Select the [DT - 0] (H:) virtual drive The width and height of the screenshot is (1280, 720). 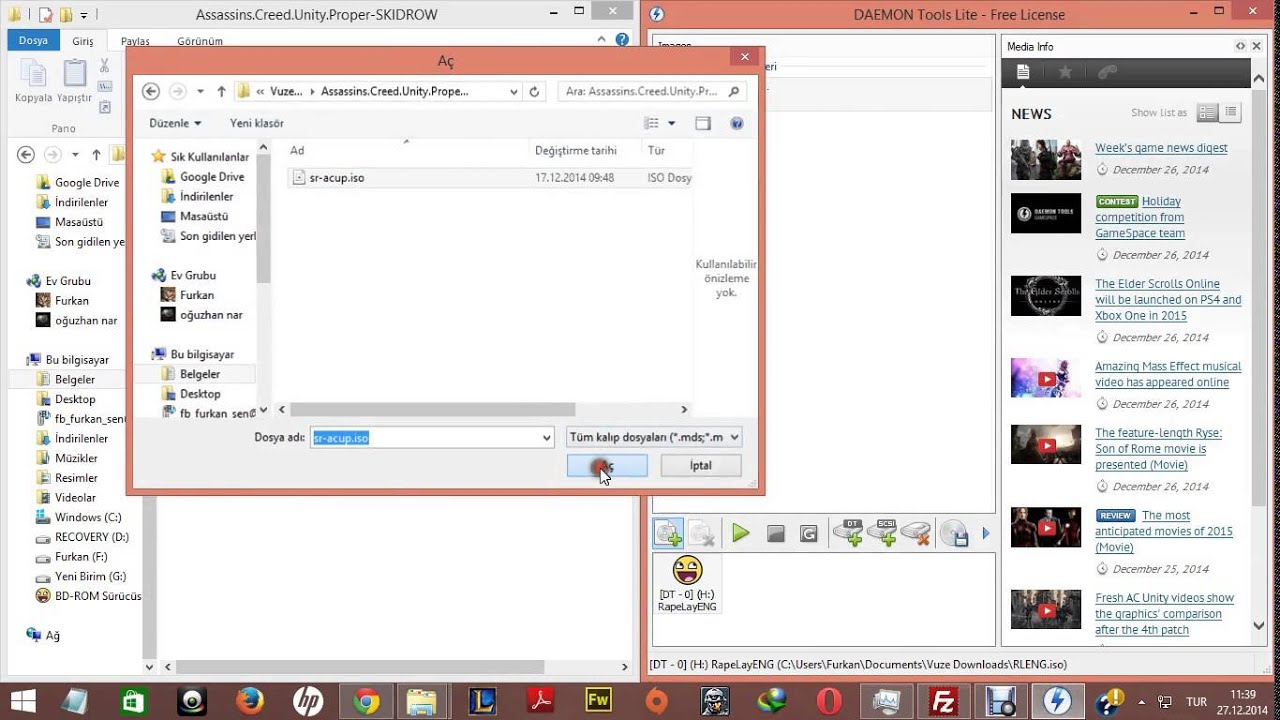pyautogui.click(x=687, y=583)
